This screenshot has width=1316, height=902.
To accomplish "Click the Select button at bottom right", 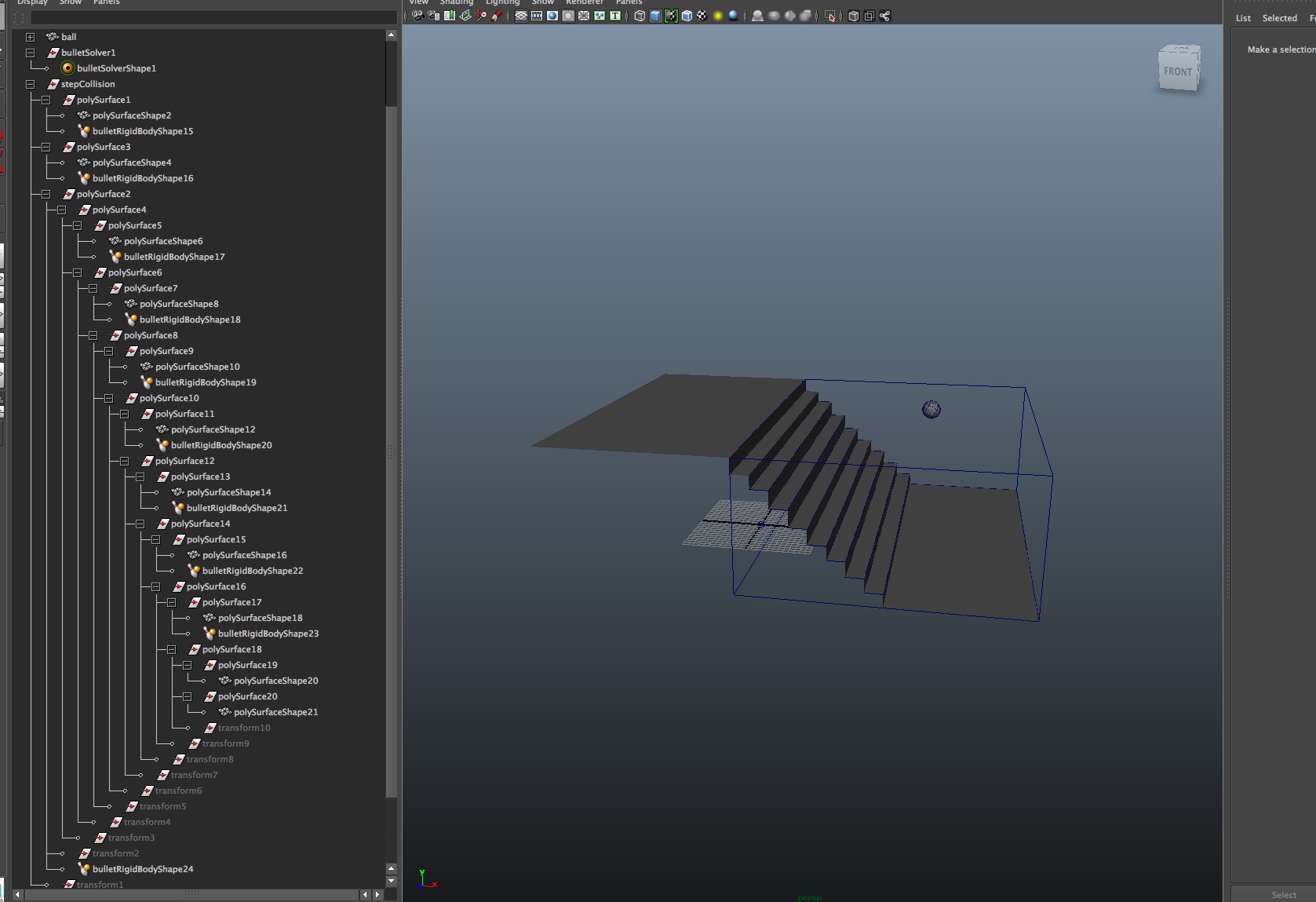I will pyautogui.click(x=1284, y=894).
